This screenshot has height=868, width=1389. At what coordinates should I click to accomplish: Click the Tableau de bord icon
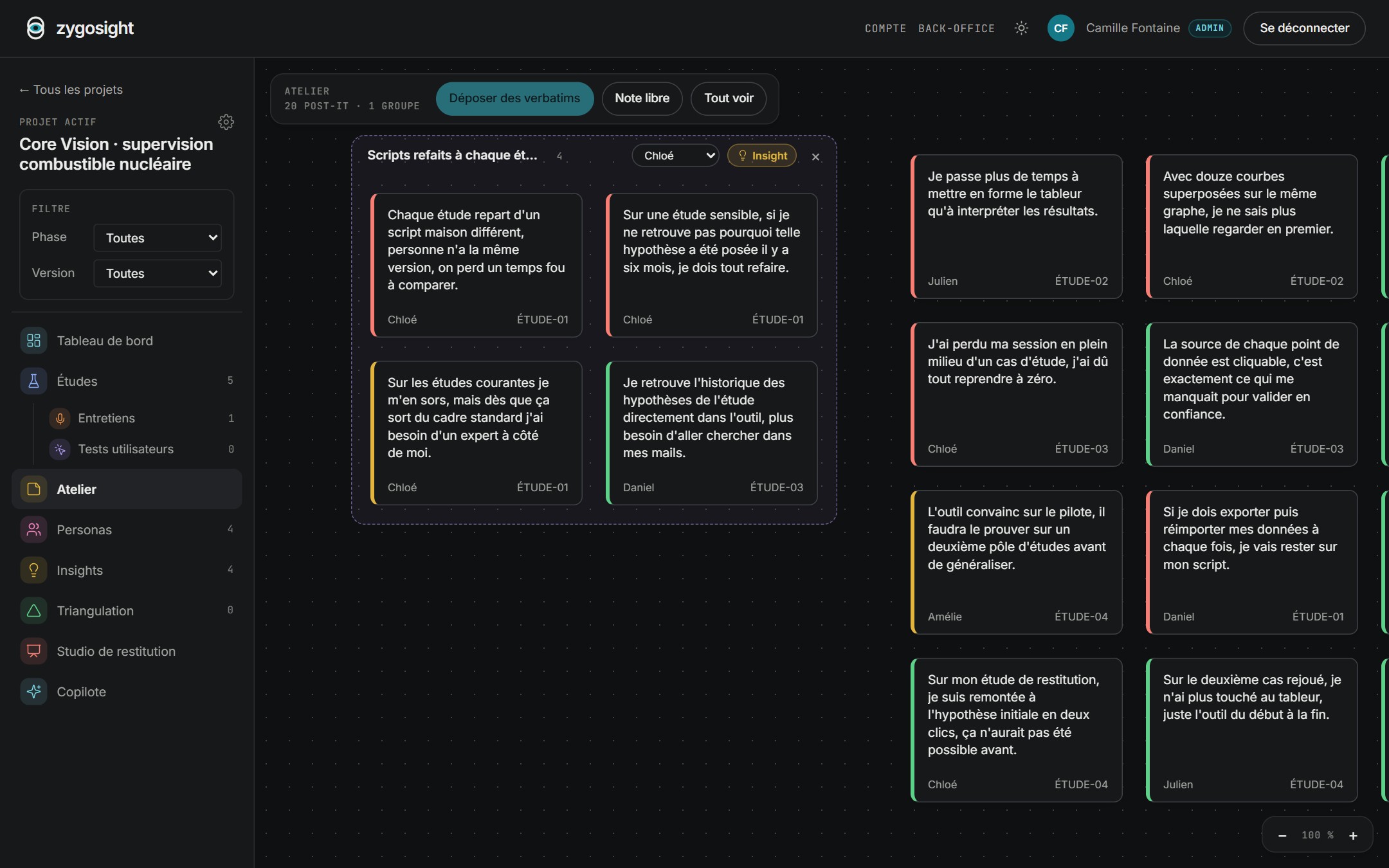33,341
